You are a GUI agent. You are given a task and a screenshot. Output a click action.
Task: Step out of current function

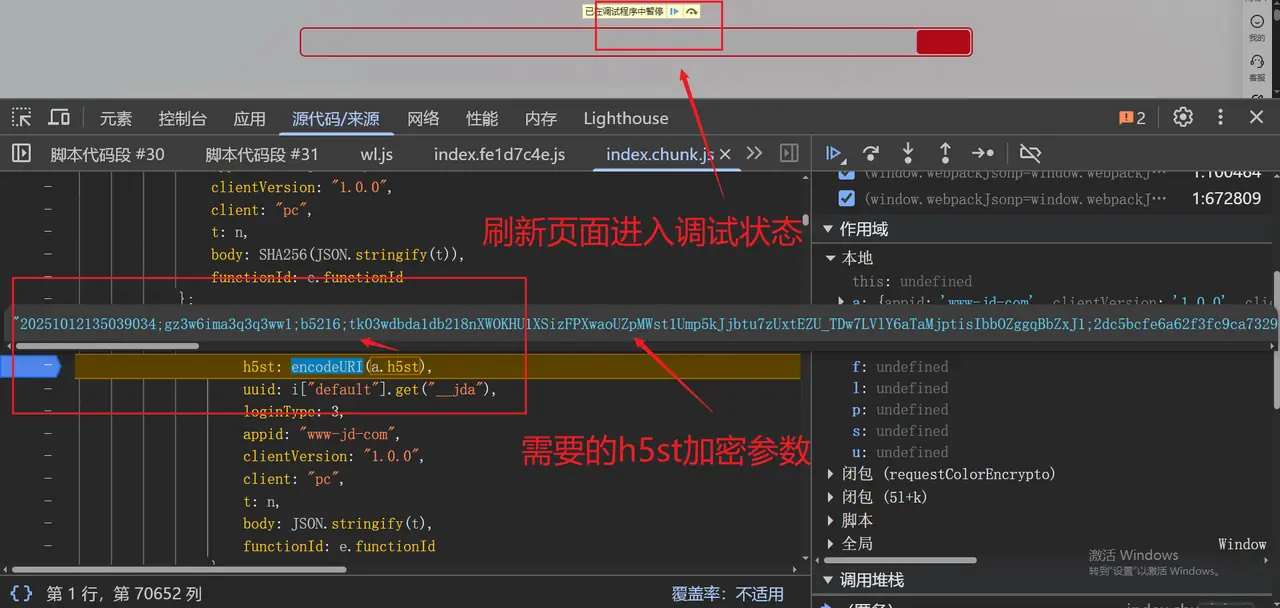tap(945, 153)
